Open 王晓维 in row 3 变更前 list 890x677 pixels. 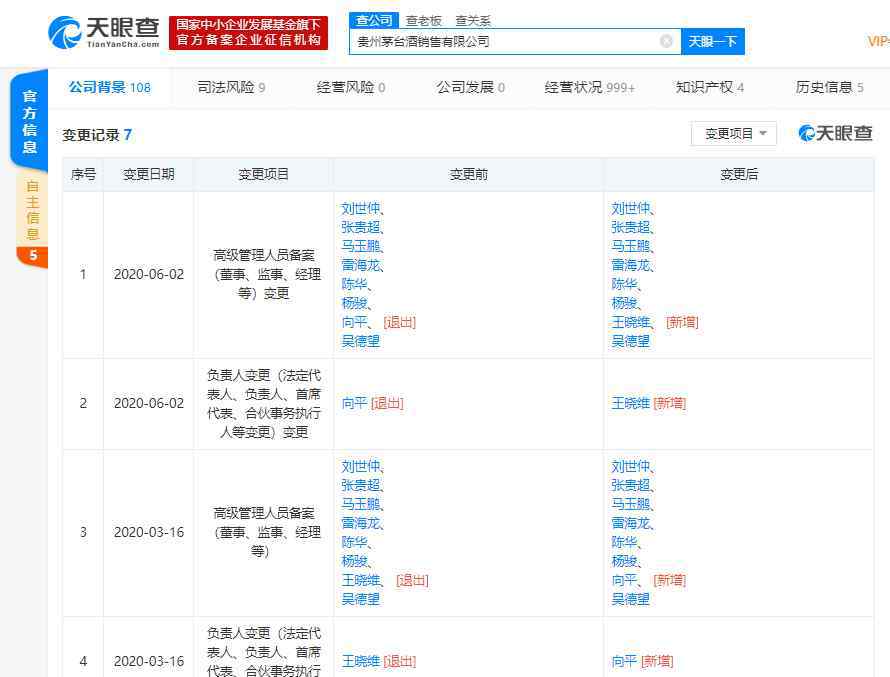360,580
